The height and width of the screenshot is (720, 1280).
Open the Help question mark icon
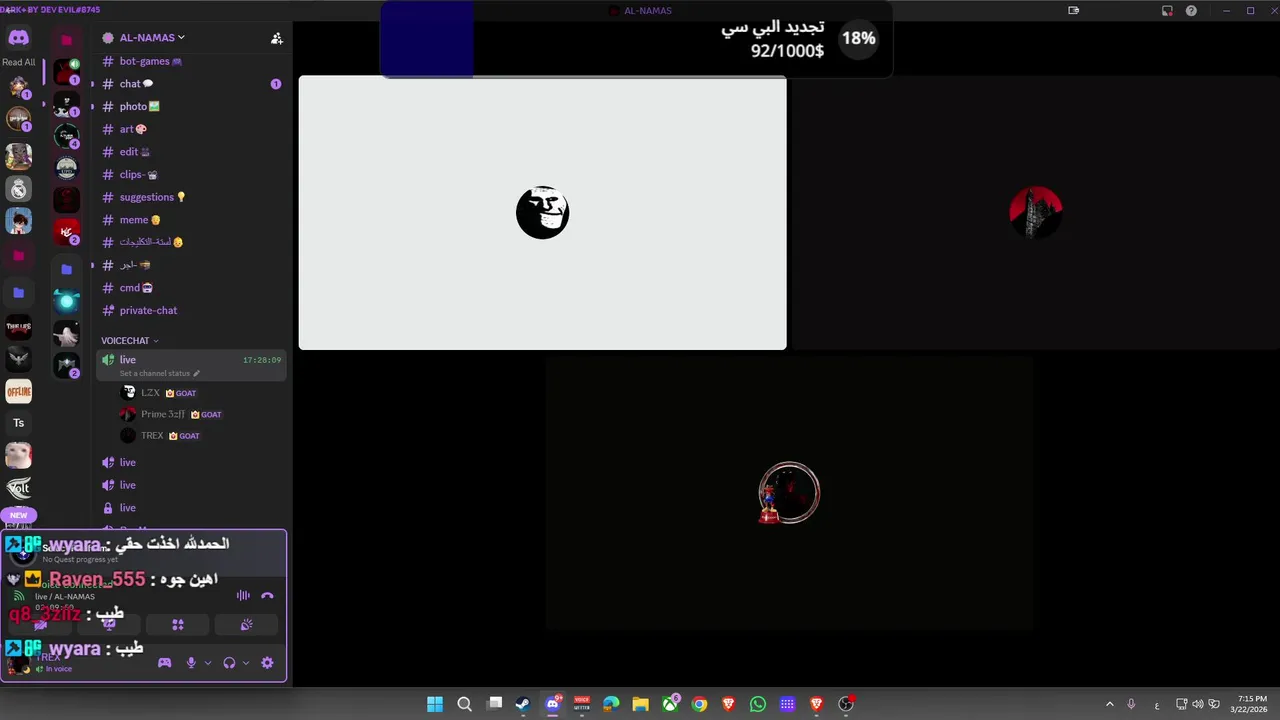coord(1191,11)
